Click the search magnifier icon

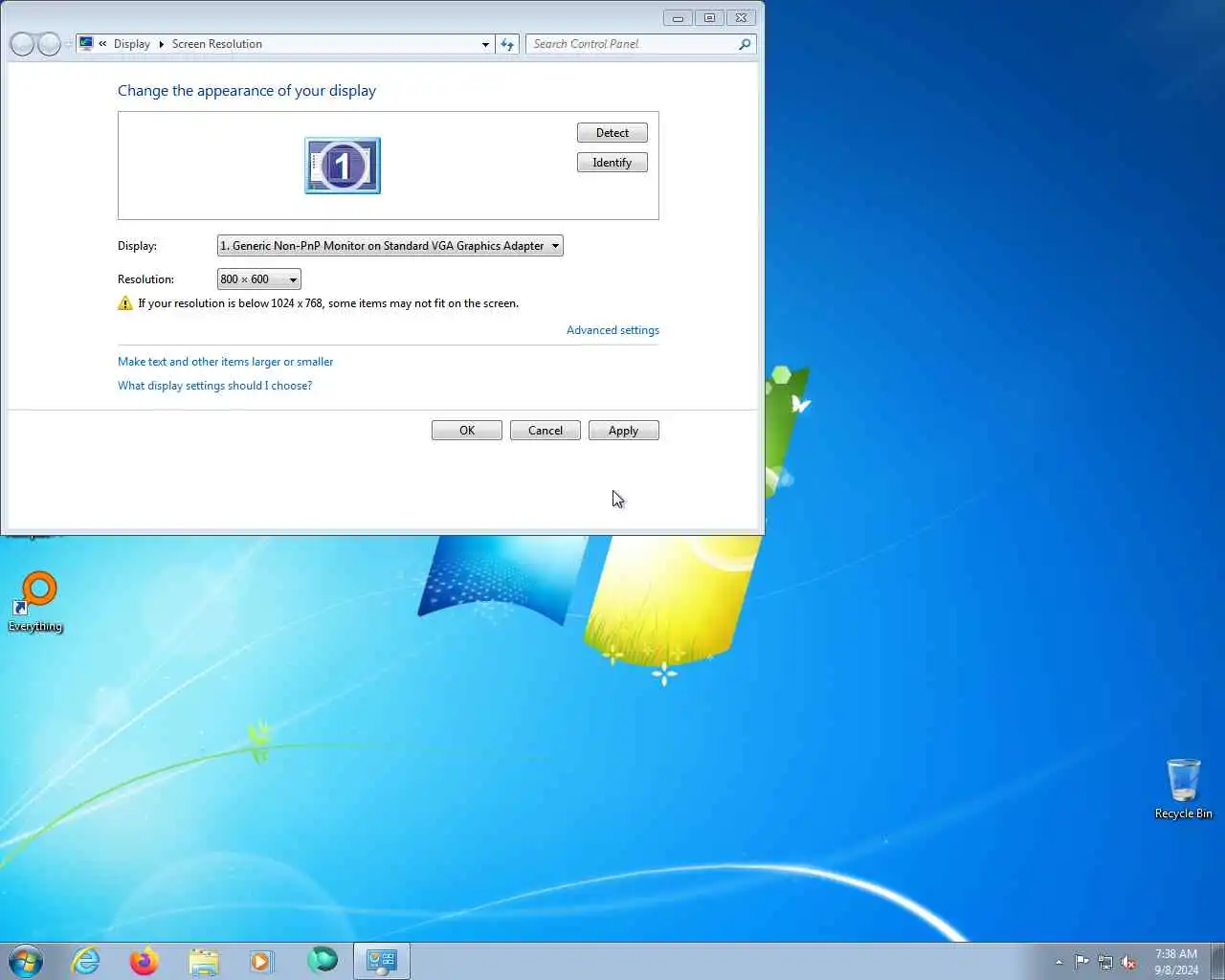[745, 44]
